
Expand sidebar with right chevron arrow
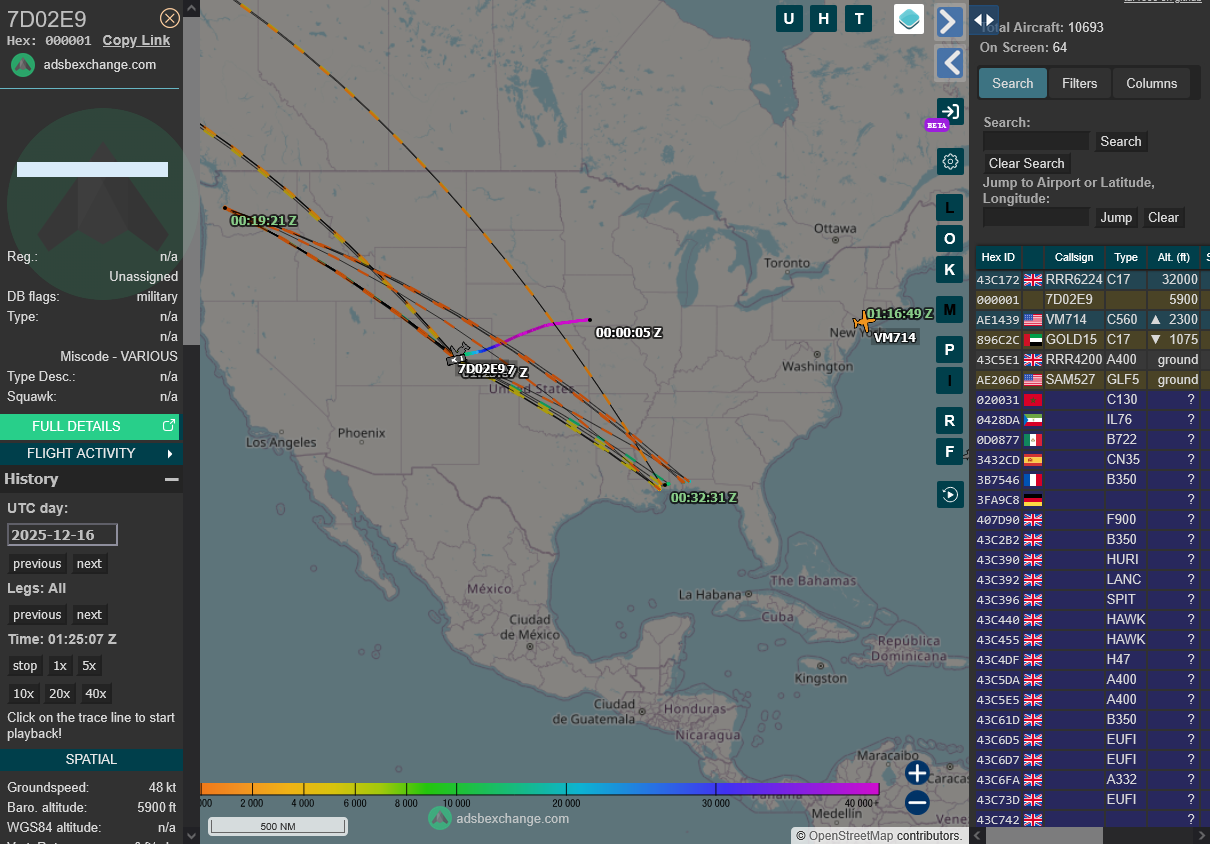tap(949, 22)
